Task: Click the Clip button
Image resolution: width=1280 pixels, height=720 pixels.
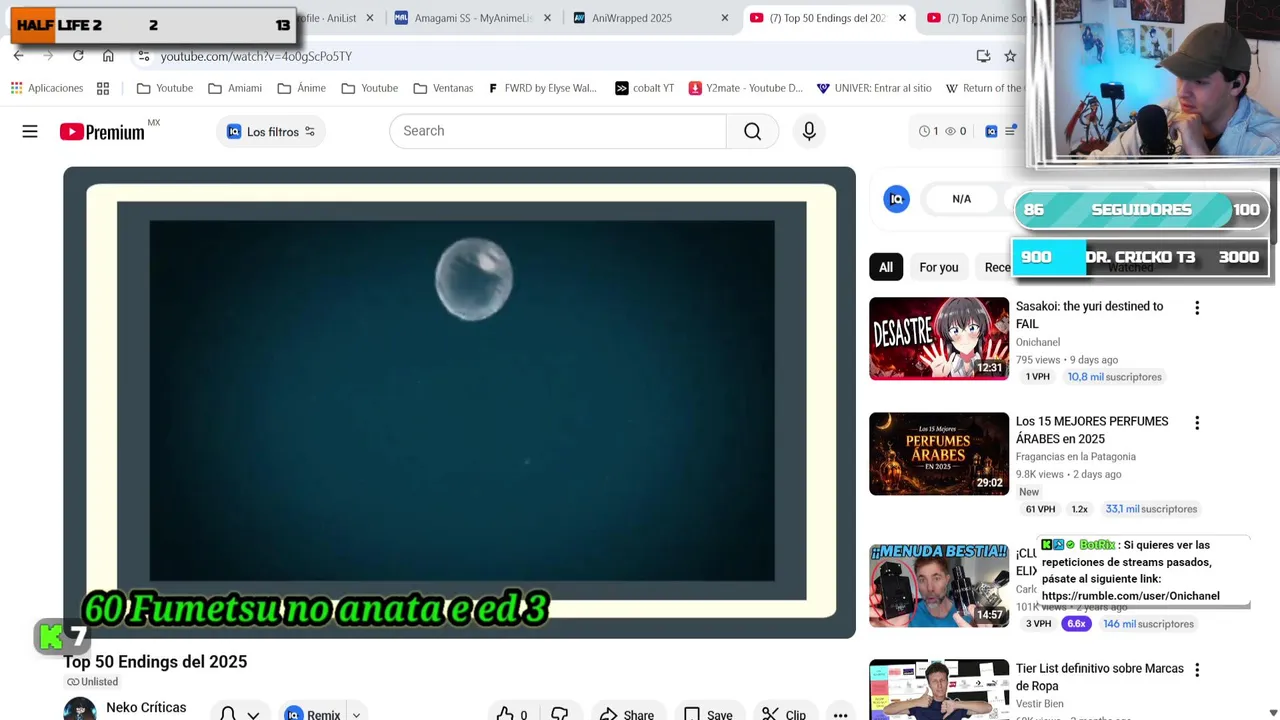Action: (784, 714)
